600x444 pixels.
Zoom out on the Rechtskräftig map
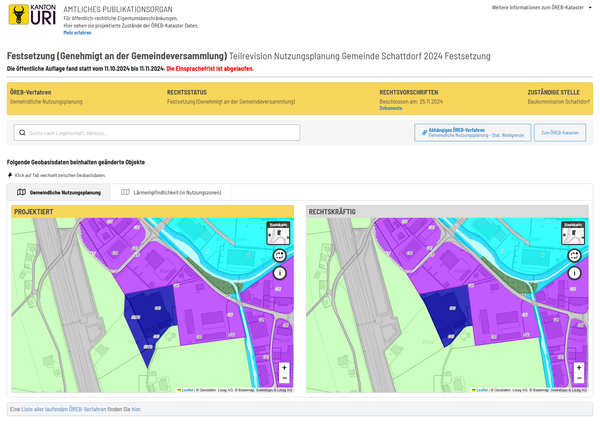click(x=579, y=378)
